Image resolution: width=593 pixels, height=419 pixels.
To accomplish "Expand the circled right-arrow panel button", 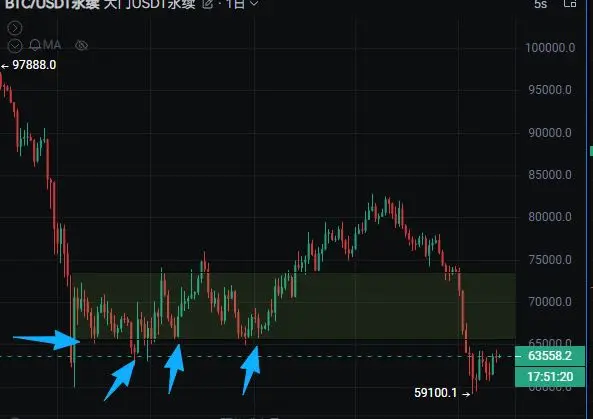I will [15, 28].
